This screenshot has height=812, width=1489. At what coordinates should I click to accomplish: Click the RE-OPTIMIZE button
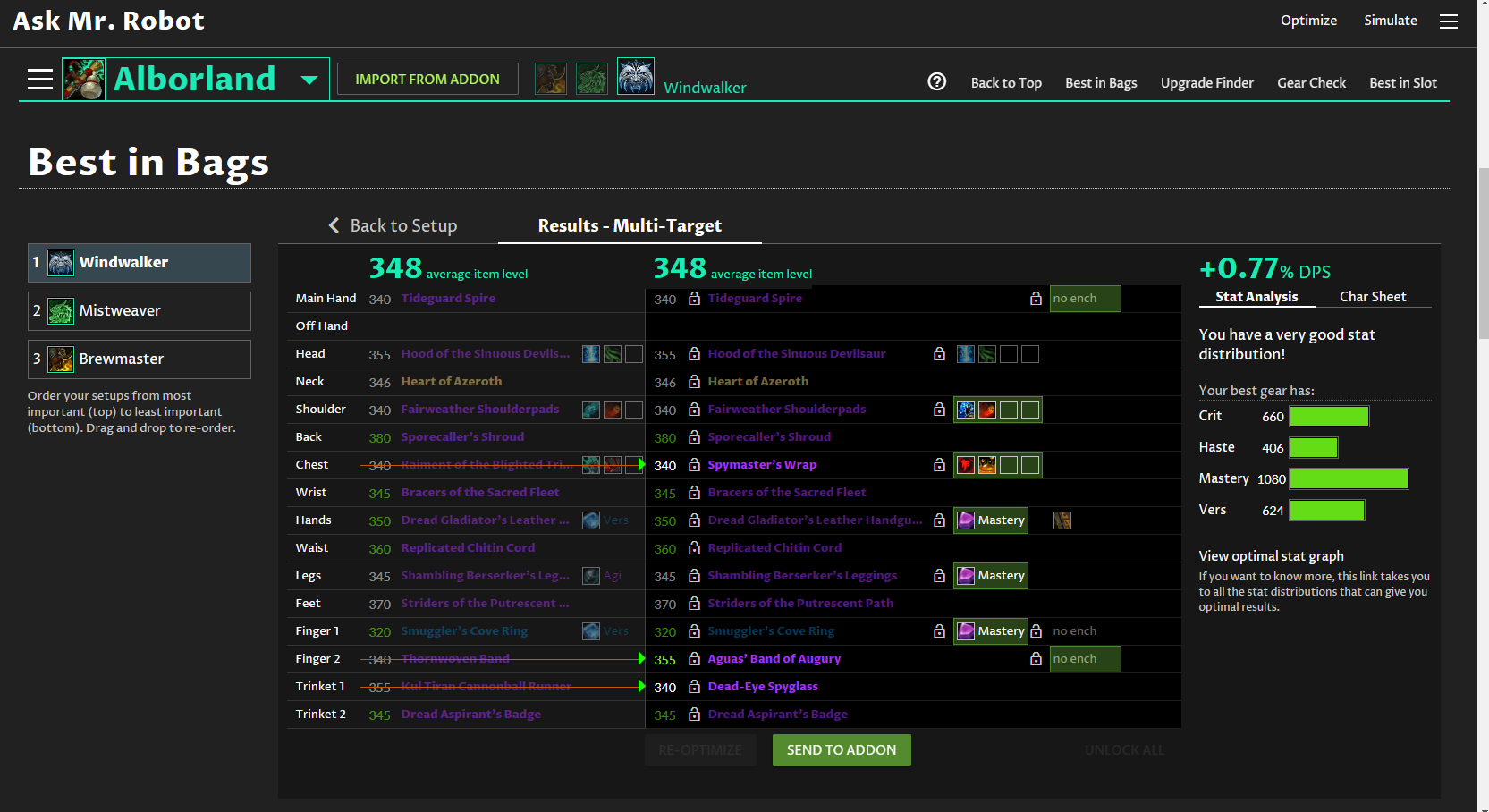700,750
